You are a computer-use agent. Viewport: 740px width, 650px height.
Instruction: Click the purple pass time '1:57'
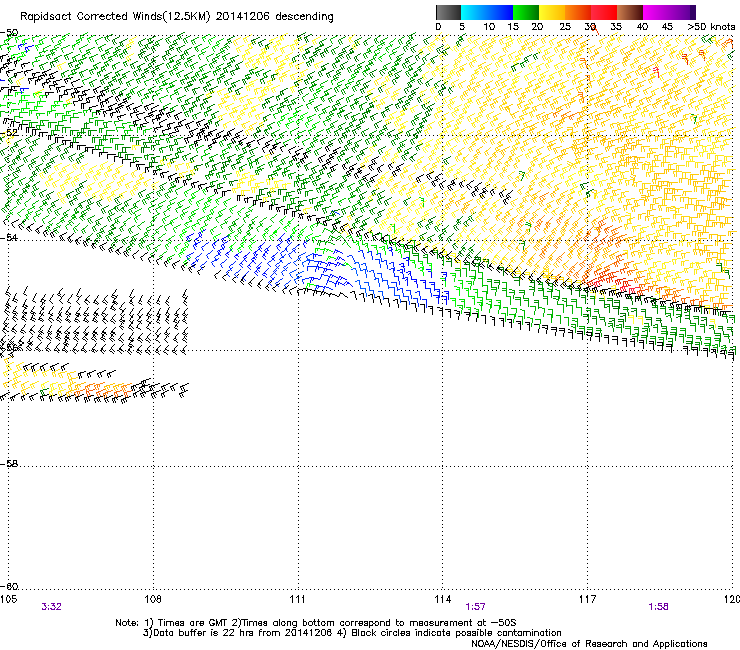point(475,607)
